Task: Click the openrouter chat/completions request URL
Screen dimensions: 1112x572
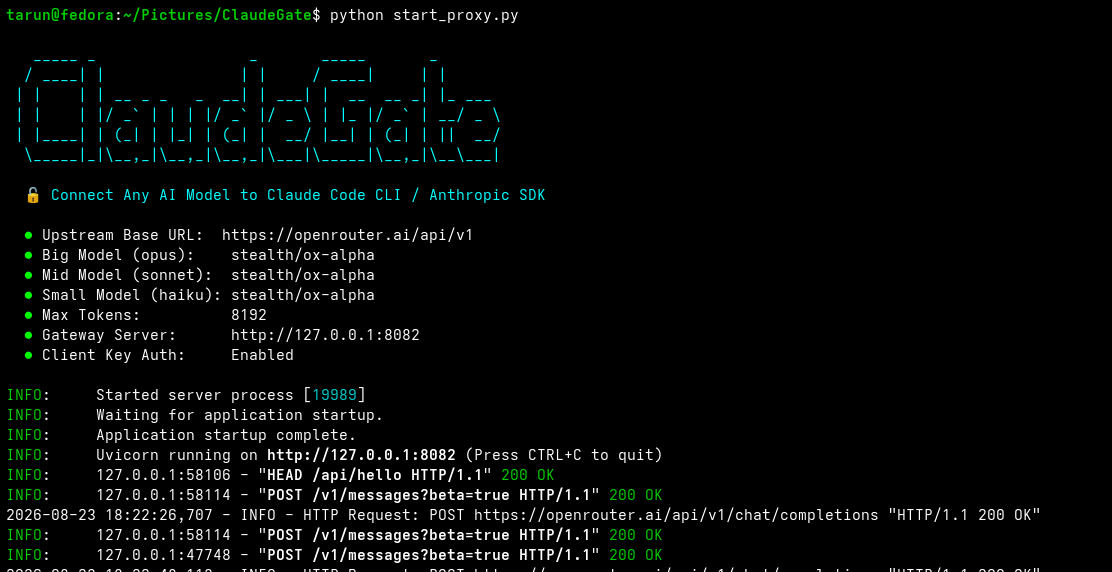Action: tap(677, 515)
